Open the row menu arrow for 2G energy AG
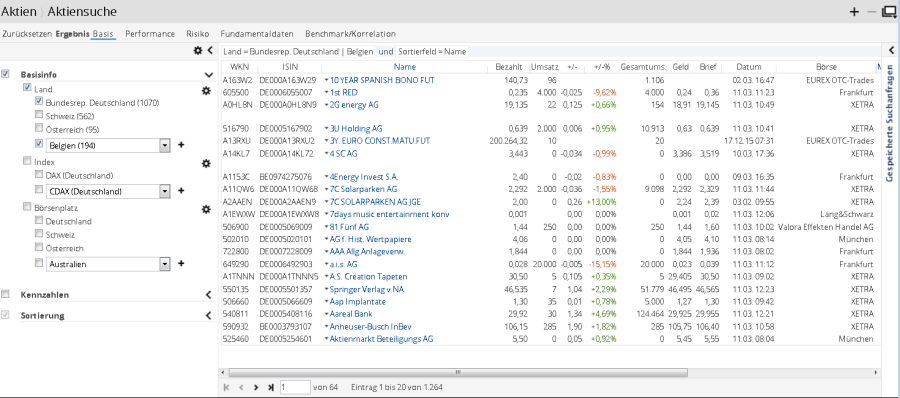 point(327,105)
